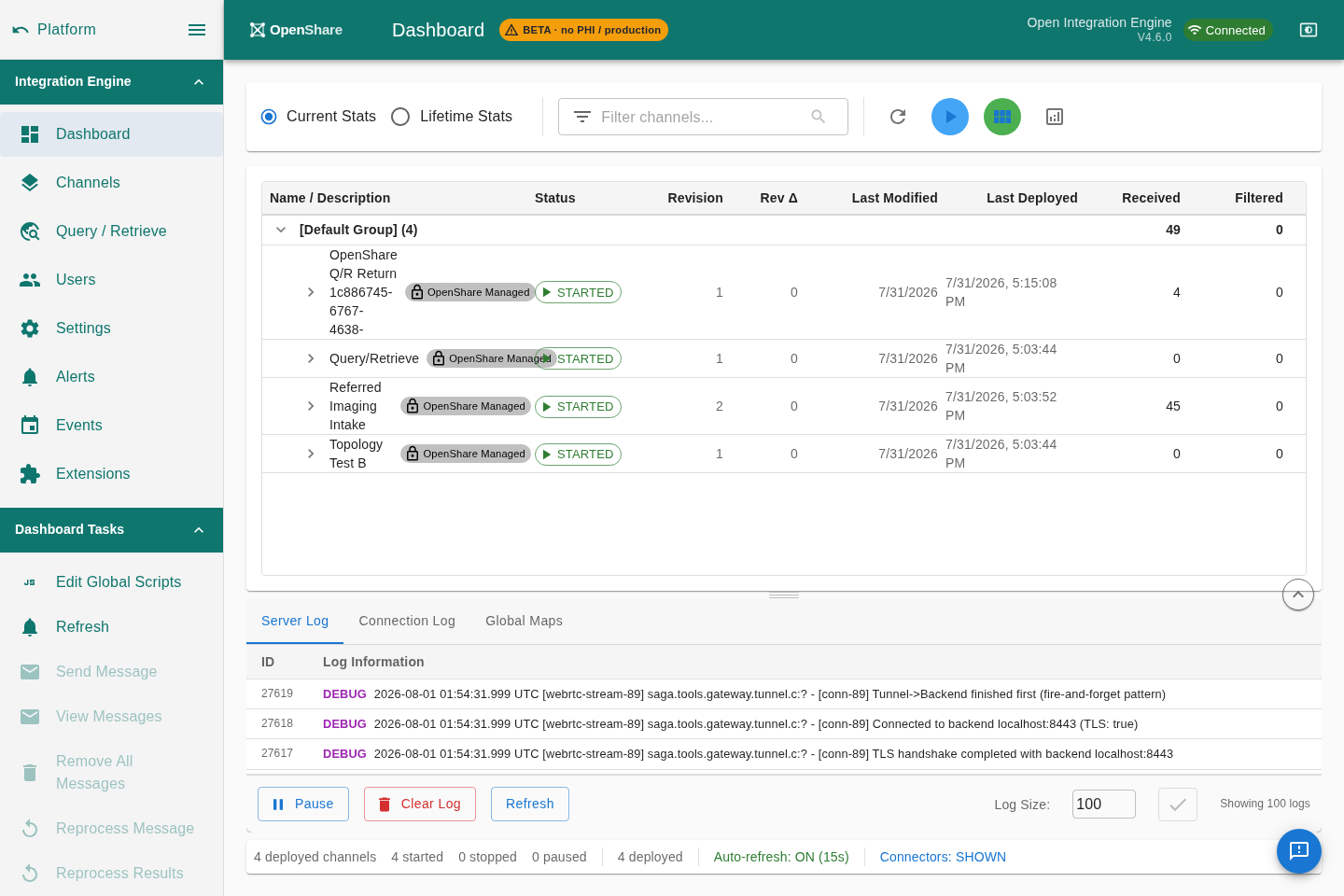Collapse the log panel with the up-arrow circle
The width and height of the screenshot is (1344, 896).
coord(1298,595)
